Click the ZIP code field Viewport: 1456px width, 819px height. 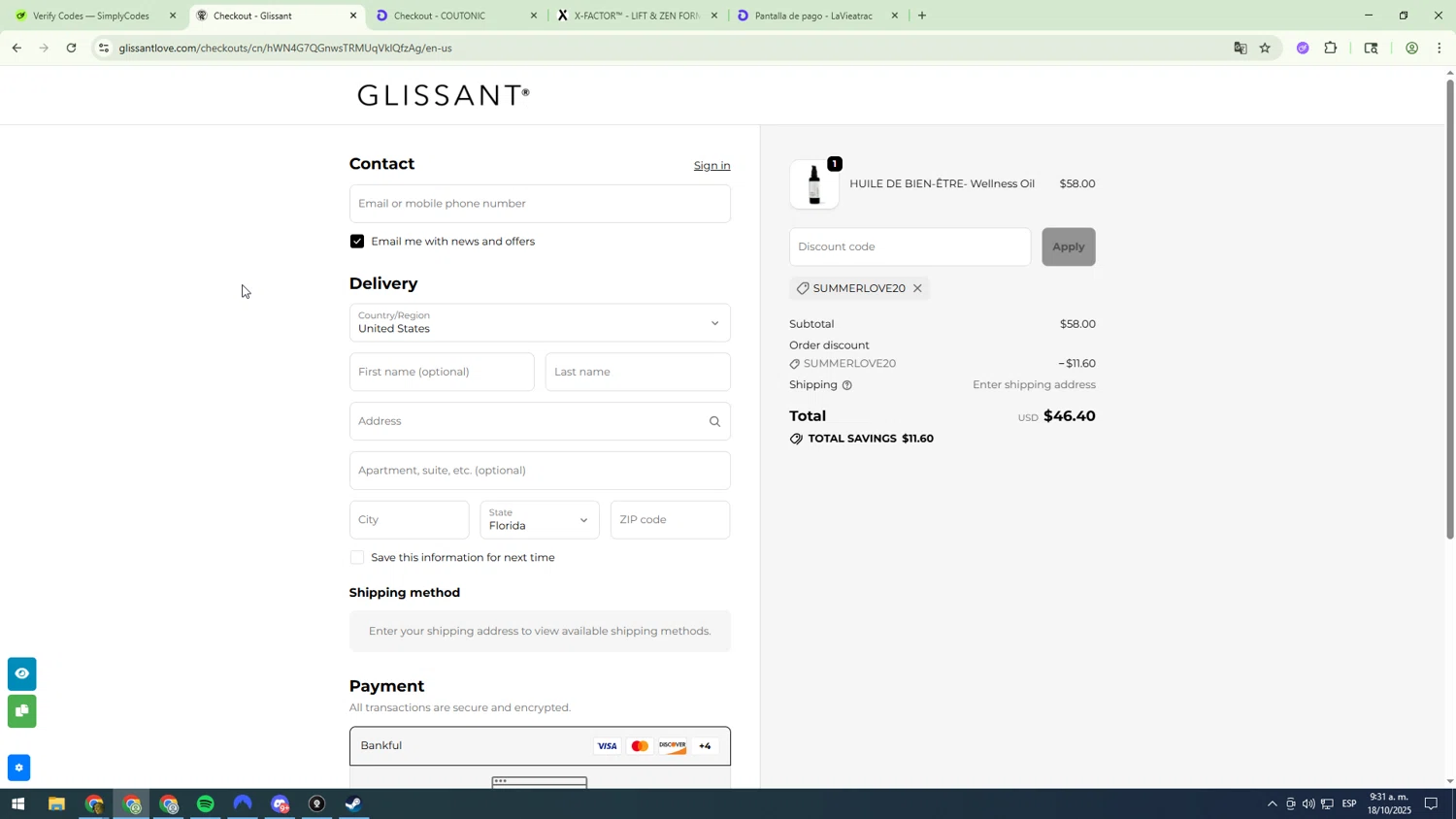[x=670, y=520]
